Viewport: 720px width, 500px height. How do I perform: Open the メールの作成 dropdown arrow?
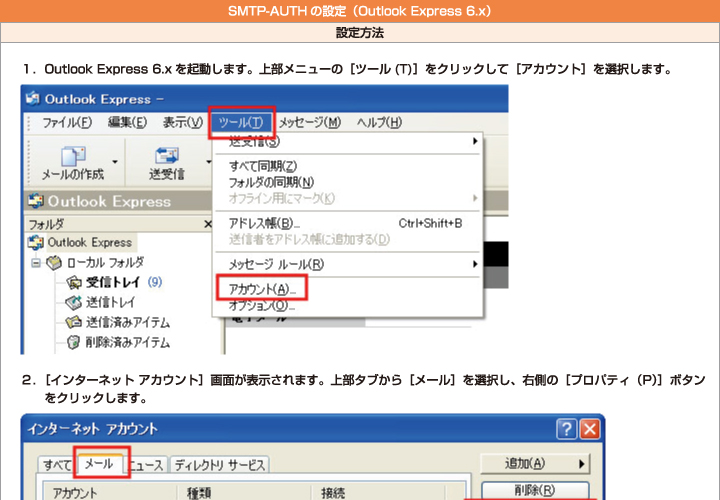(x=115, y=162)
